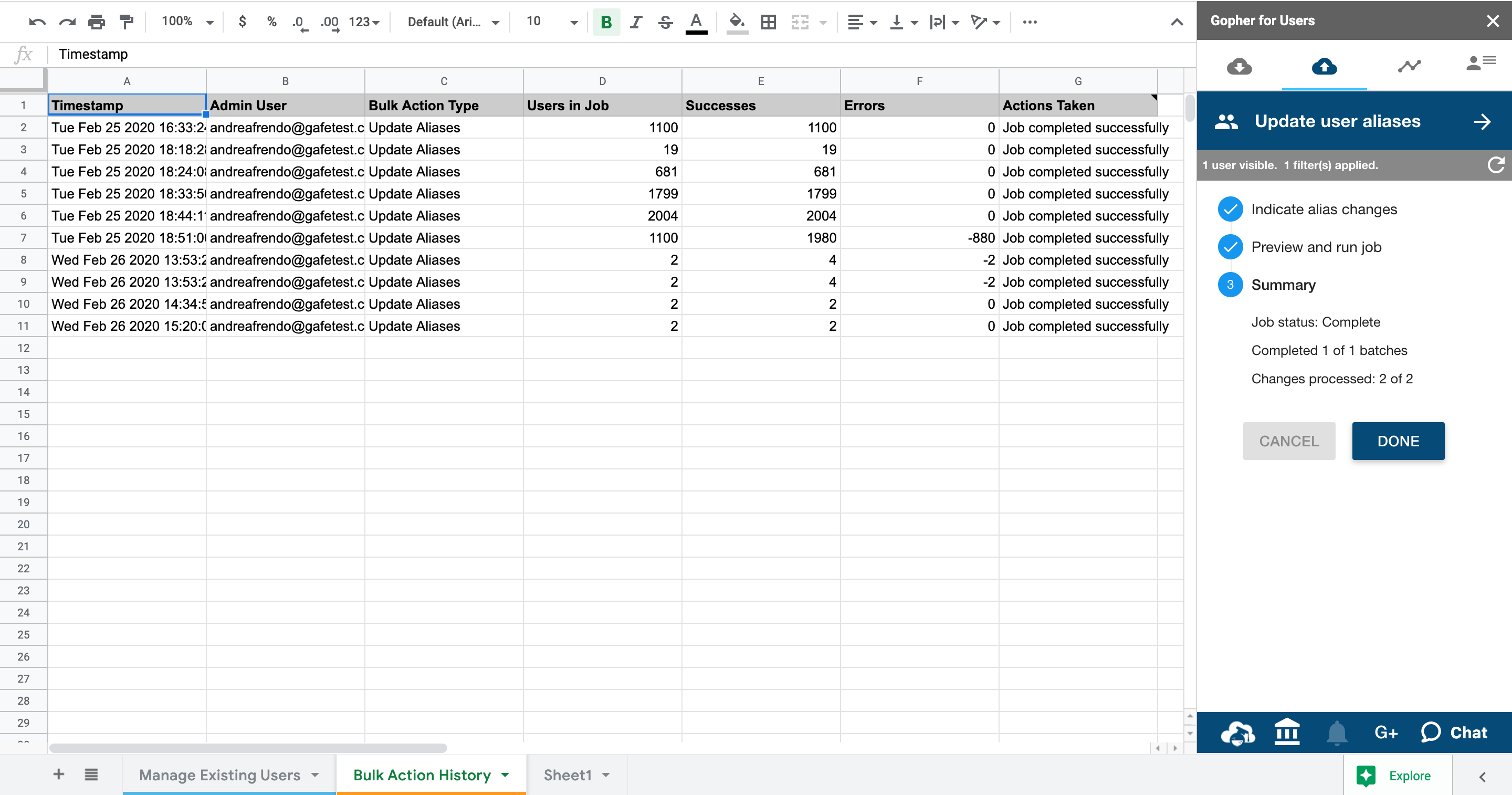Switch to Sheet1 tab

567,775
